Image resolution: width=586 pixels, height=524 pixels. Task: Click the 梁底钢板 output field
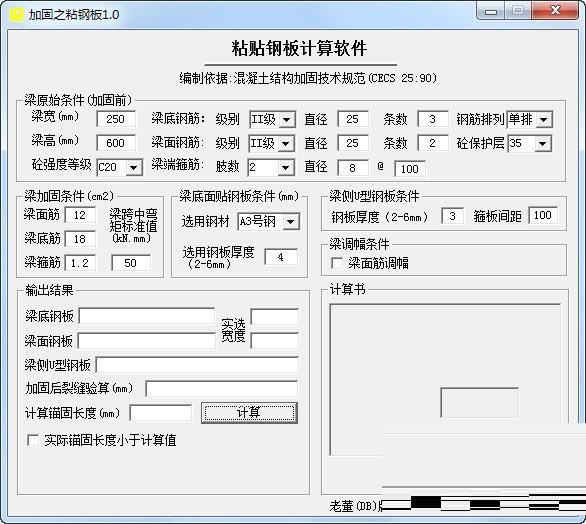click(147, 316)
